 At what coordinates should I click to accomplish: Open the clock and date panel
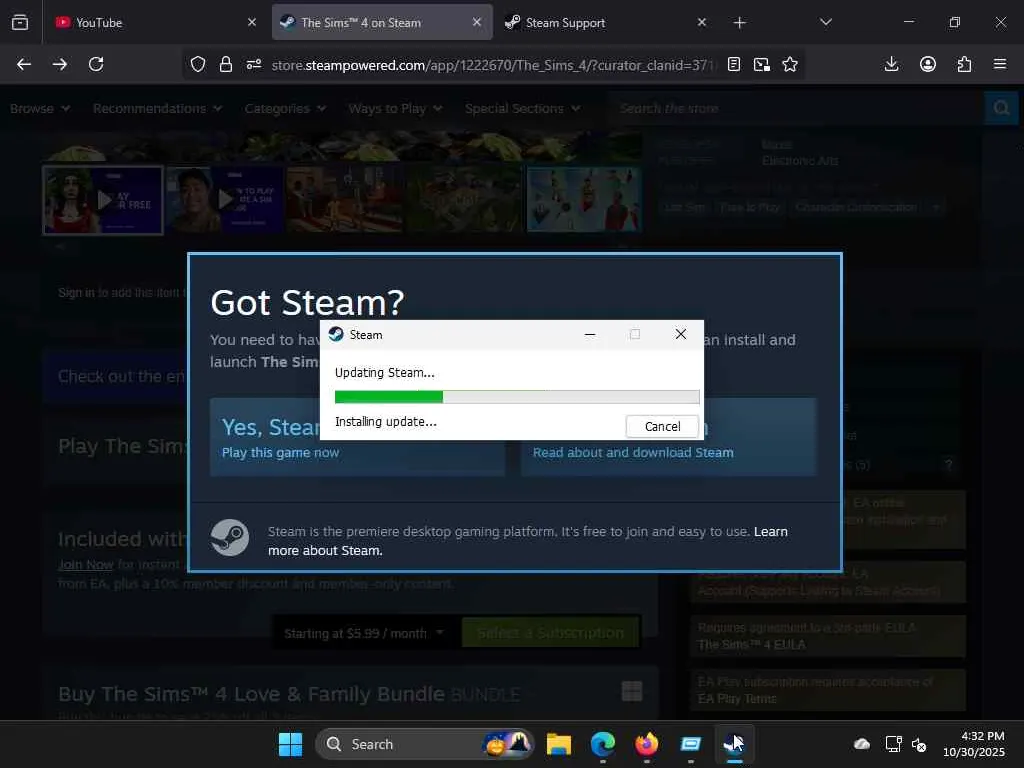(x=974, y=744)
